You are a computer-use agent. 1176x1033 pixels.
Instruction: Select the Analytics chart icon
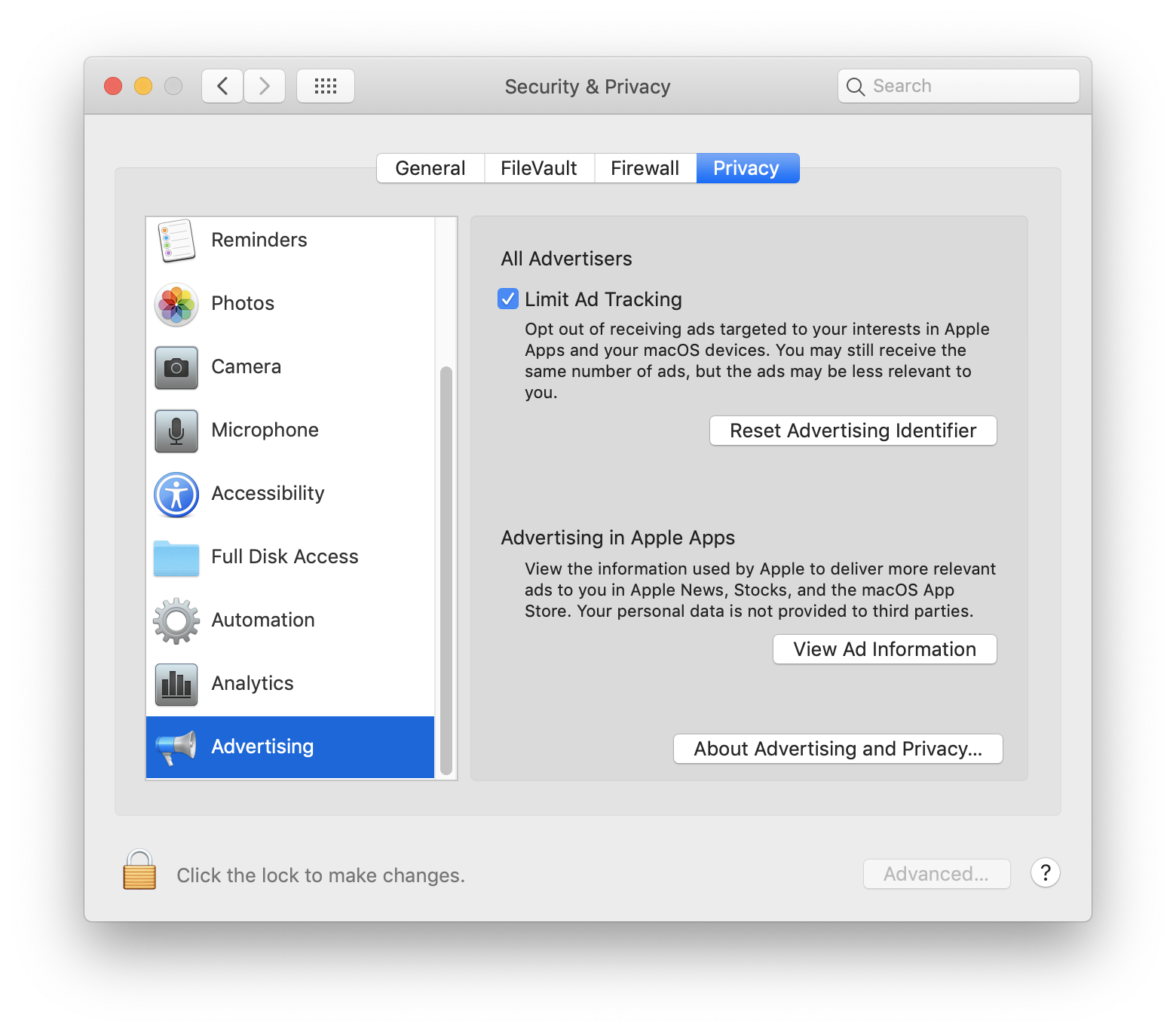coord(176,684)
